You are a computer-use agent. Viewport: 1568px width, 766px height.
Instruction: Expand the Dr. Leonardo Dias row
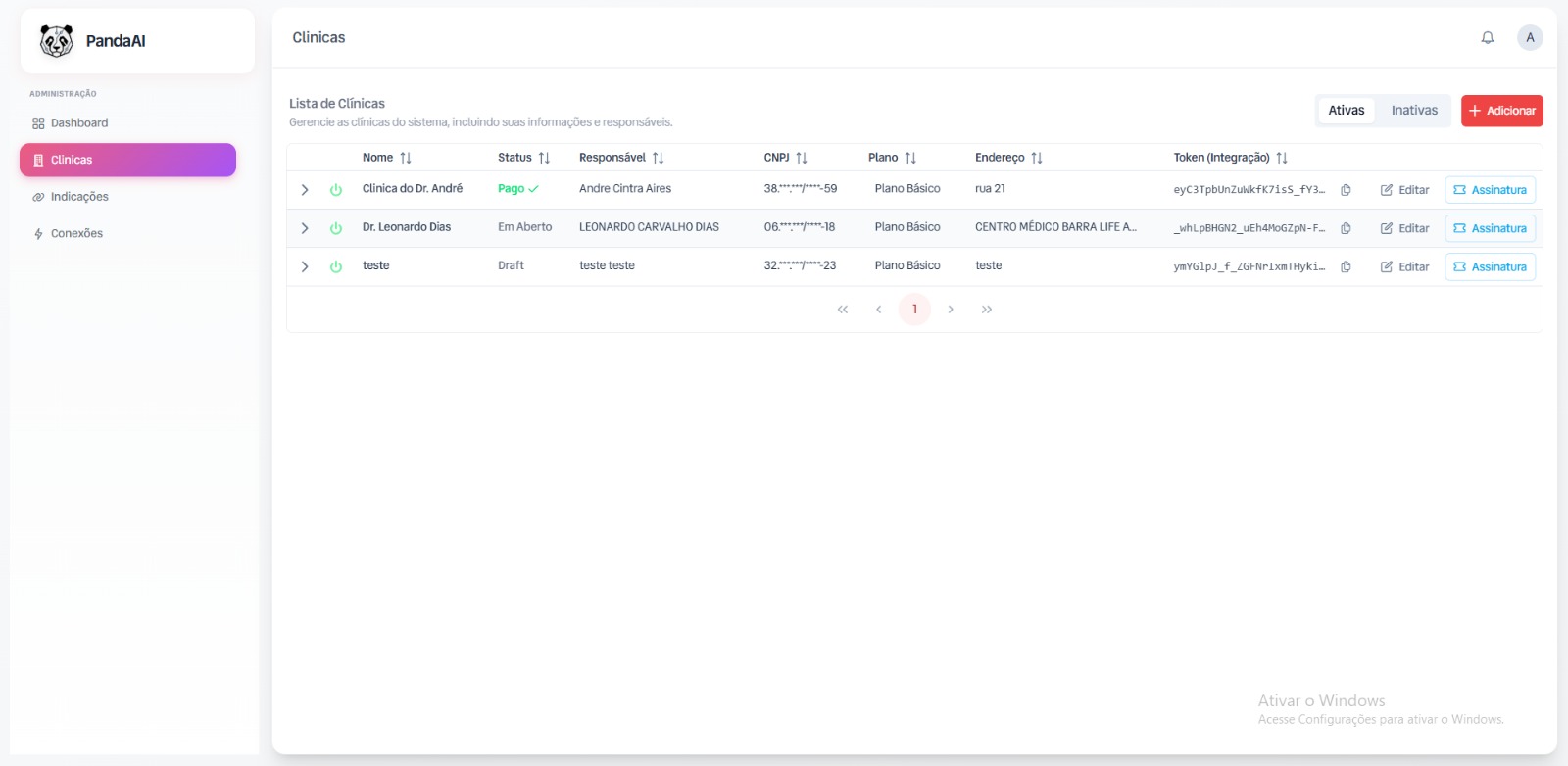click(x=305, y=228)
